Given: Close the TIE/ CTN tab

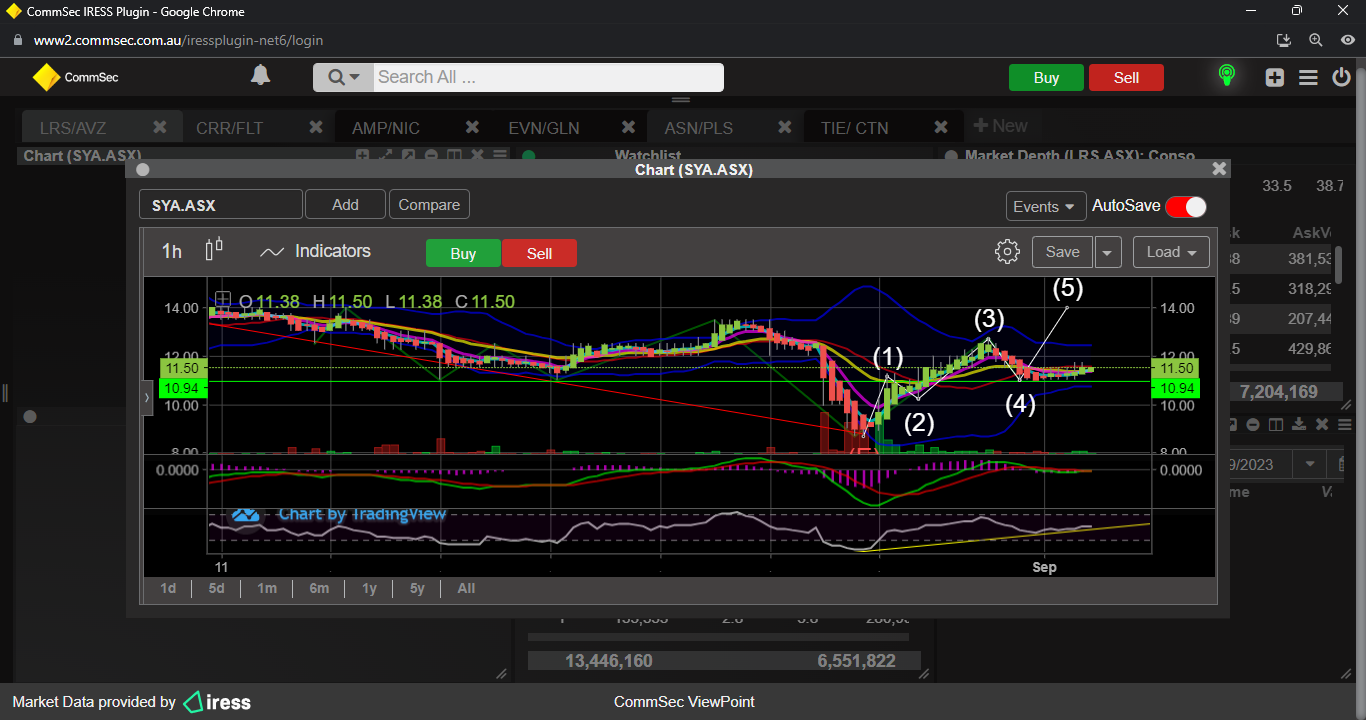Looking at the screenshot, I should coord(940,127).
